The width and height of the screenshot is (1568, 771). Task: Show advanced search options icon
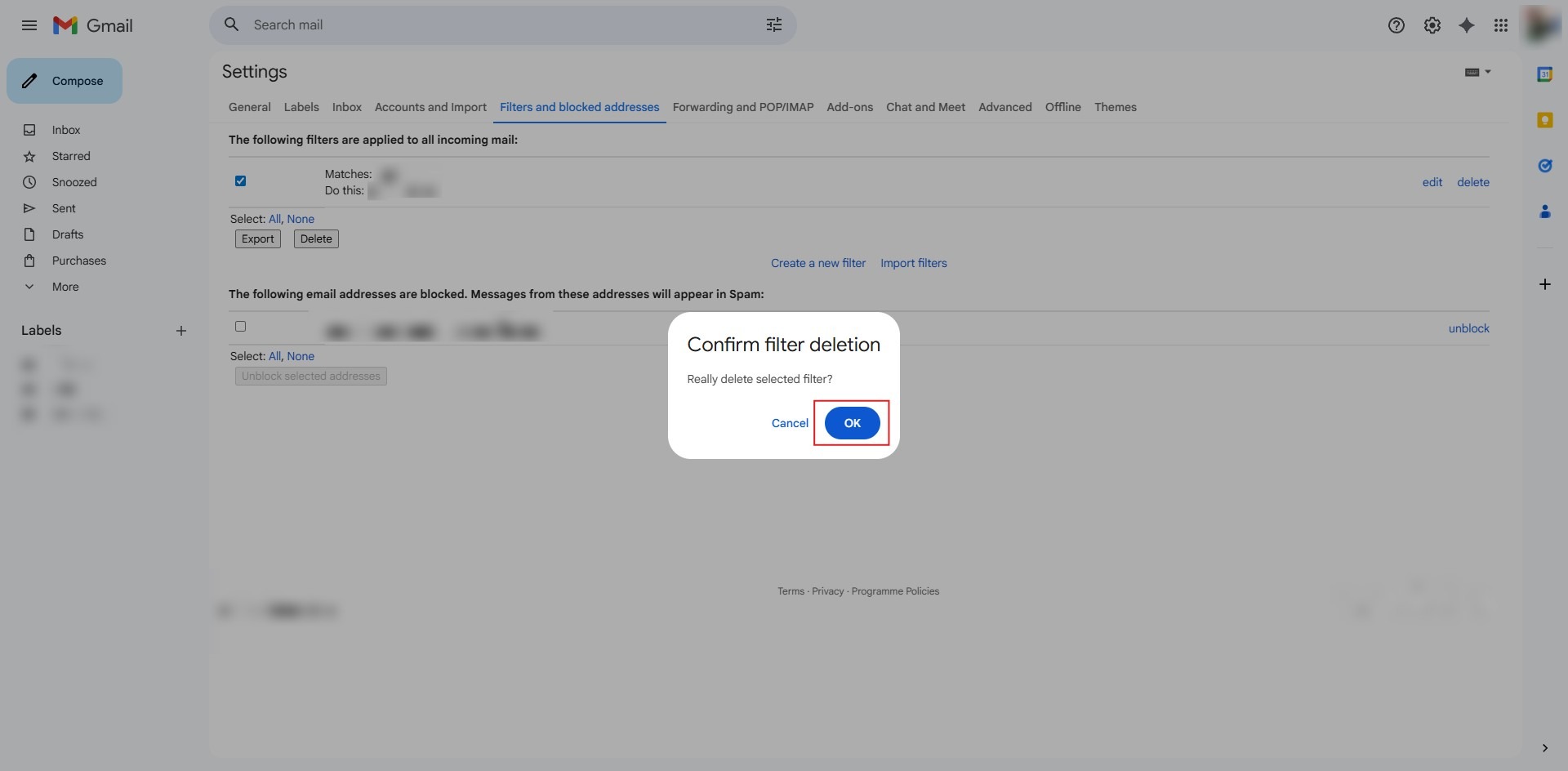click(773, 25)
